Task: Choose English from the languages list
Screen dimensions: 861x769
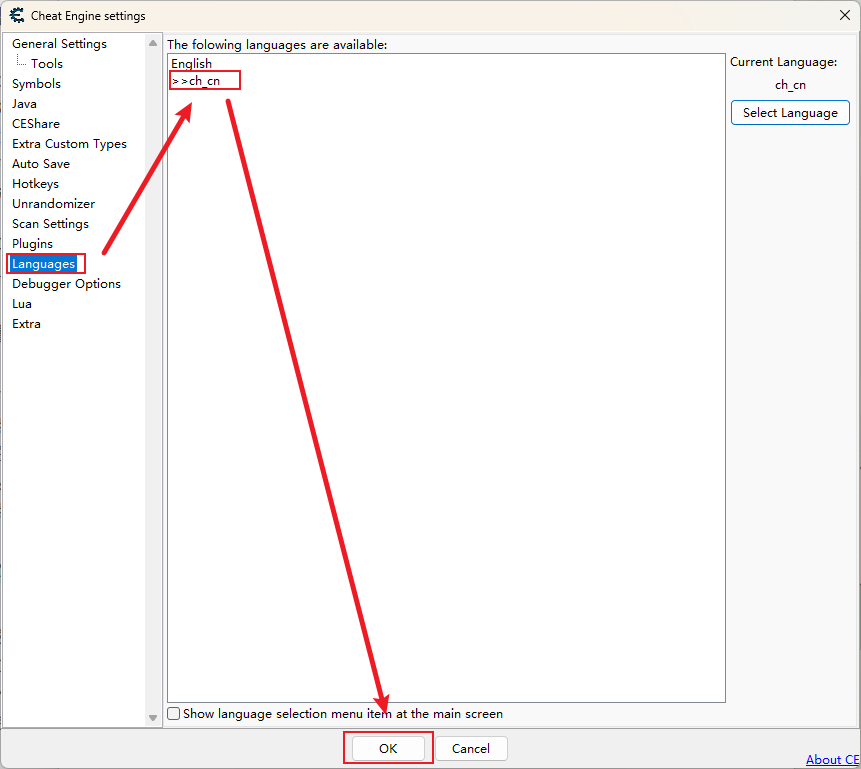Action: click(x=191, y=64)
